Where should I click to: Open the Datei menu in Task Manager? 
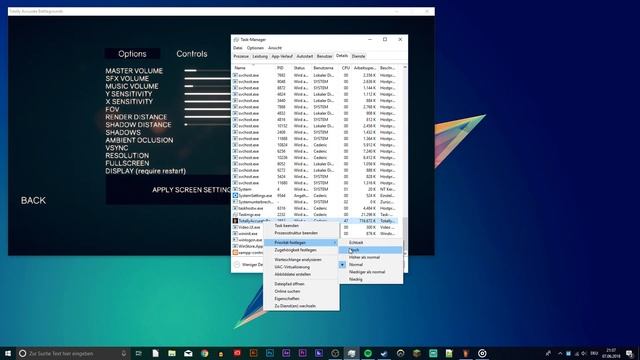click(x=238, y=48)
